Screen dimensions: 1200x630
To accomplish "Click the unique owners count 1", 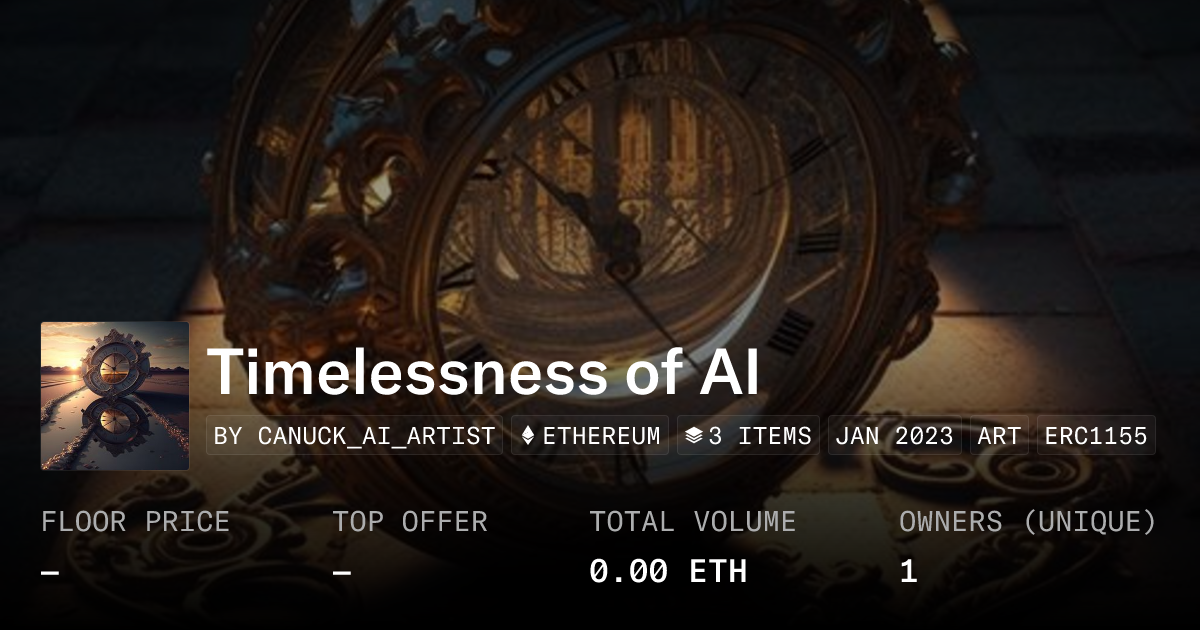I will 908,572.
